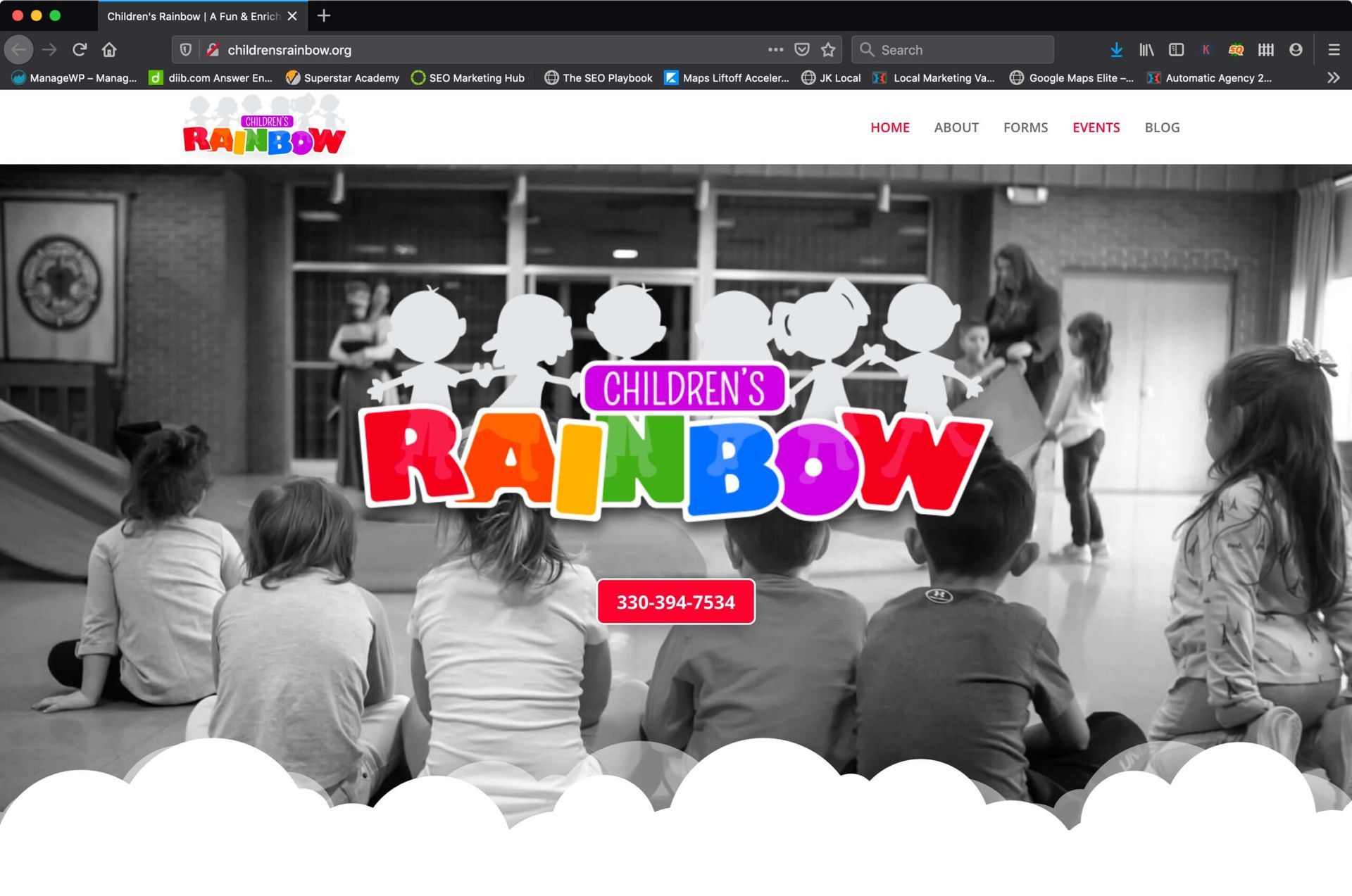Open tracking protection shield in address bar
This screenshot has width=1352, height=896.
point(186,50)
